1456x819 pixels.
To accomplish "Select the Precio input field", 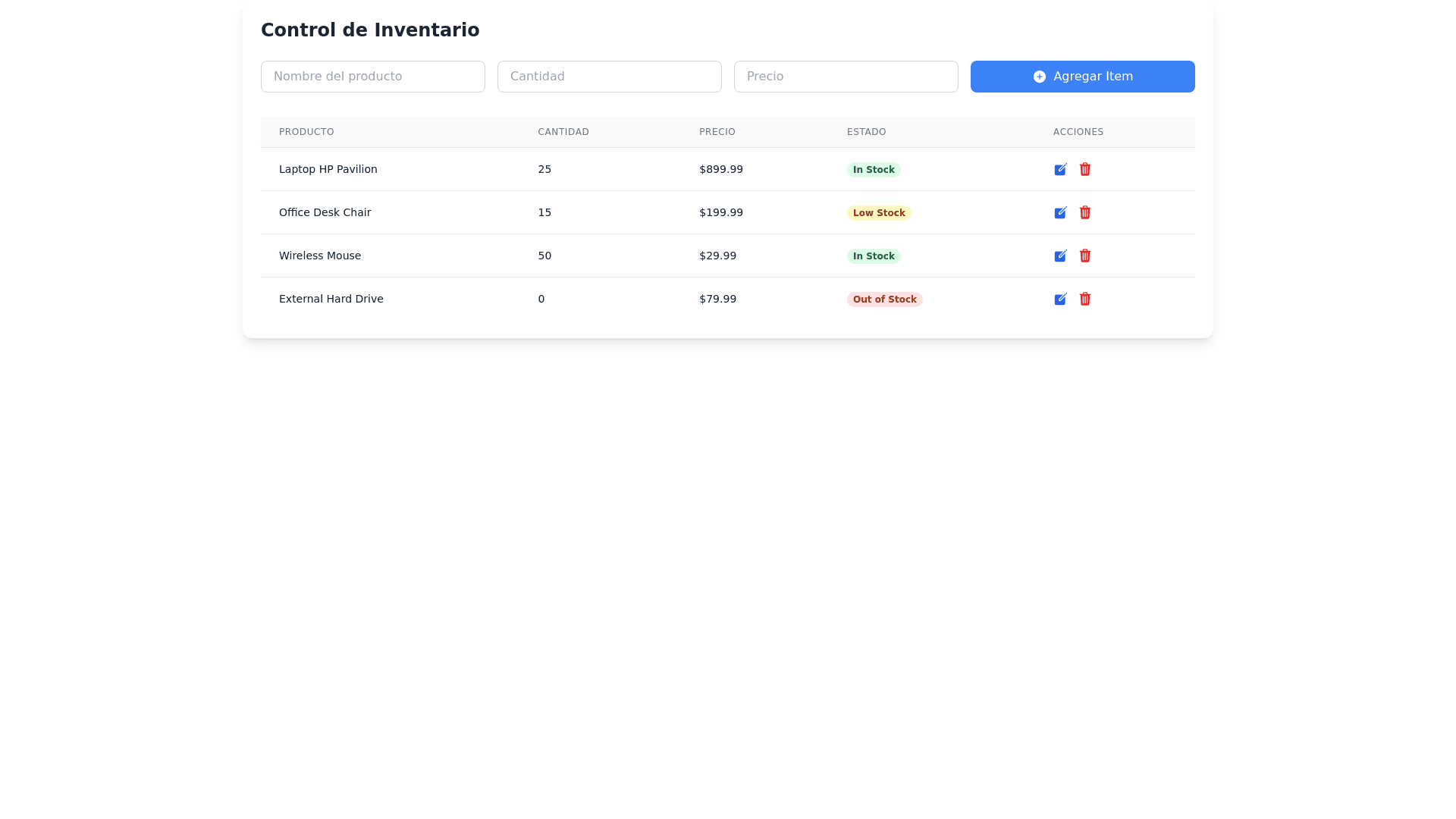I will pyautogui.click(x=846, y=77).
